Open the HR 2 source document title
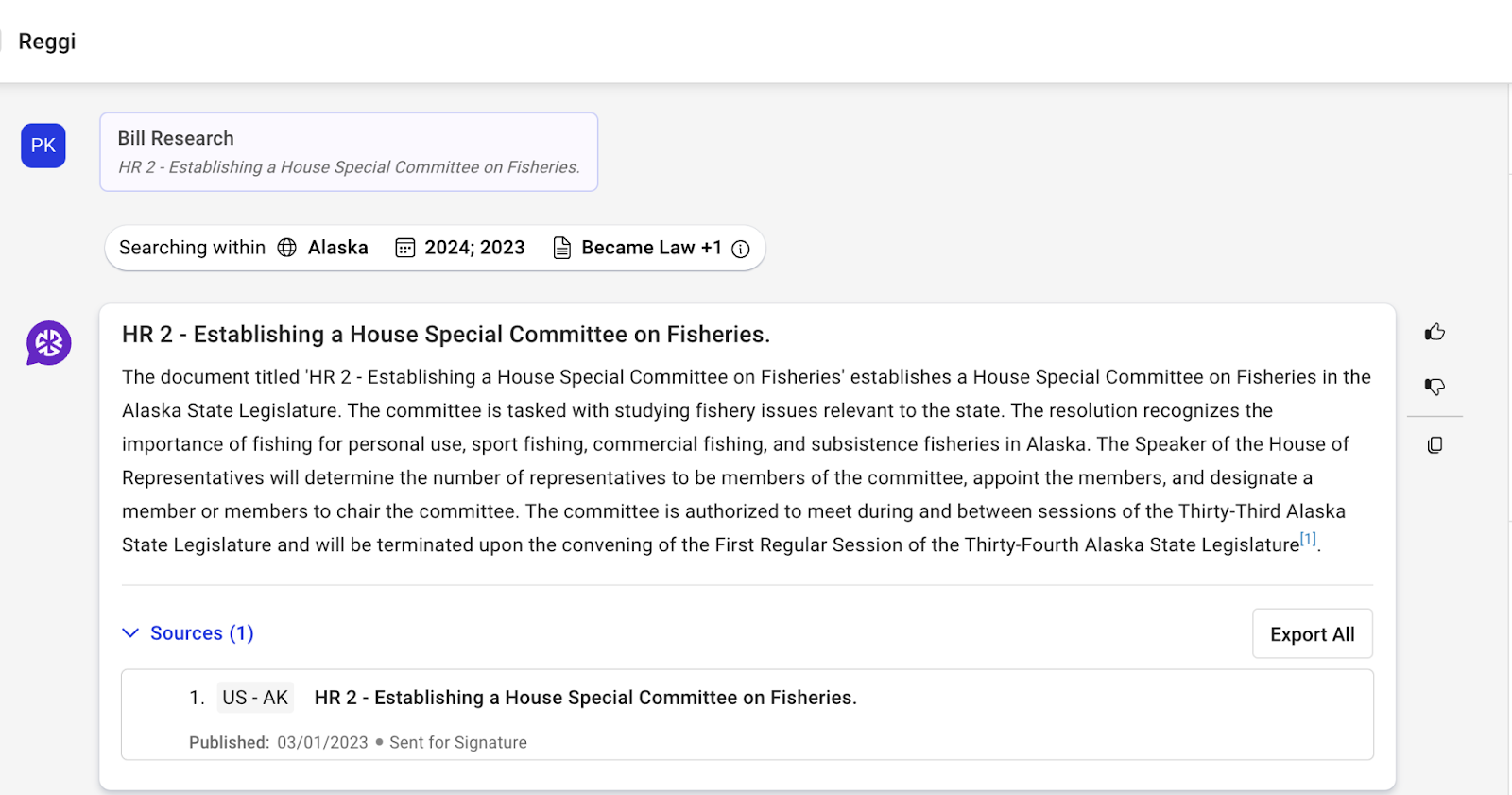This screenshot has height=795, width=1512. tap(585, 698)
